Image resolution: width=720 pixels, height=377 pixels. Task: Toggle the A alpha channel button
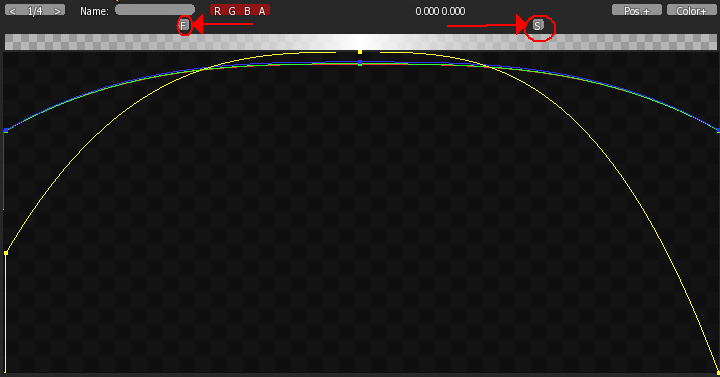tap(262, 11)
